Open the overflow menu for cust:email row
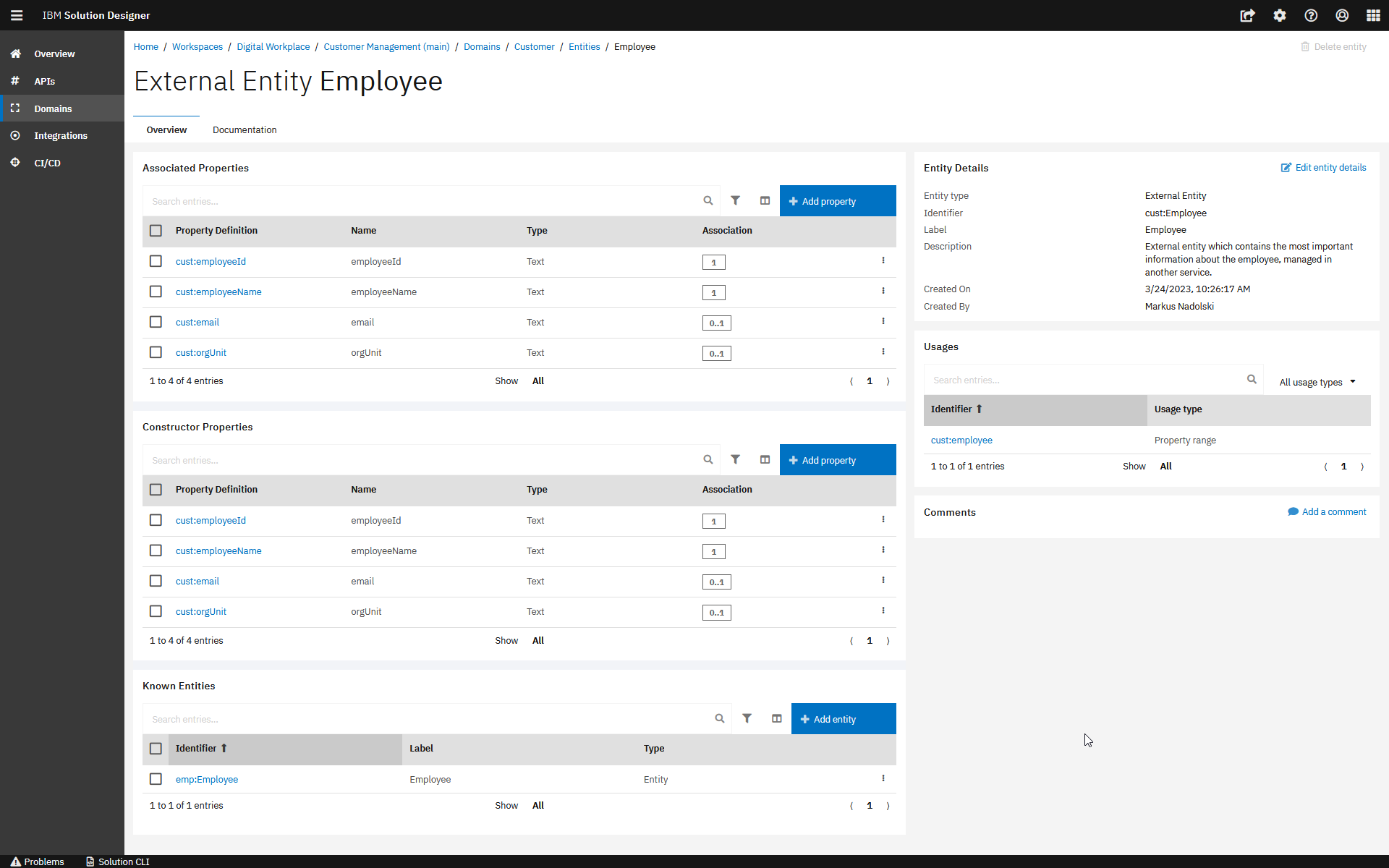Viewport: 1389px width, 868px height. tap(883, 321)
